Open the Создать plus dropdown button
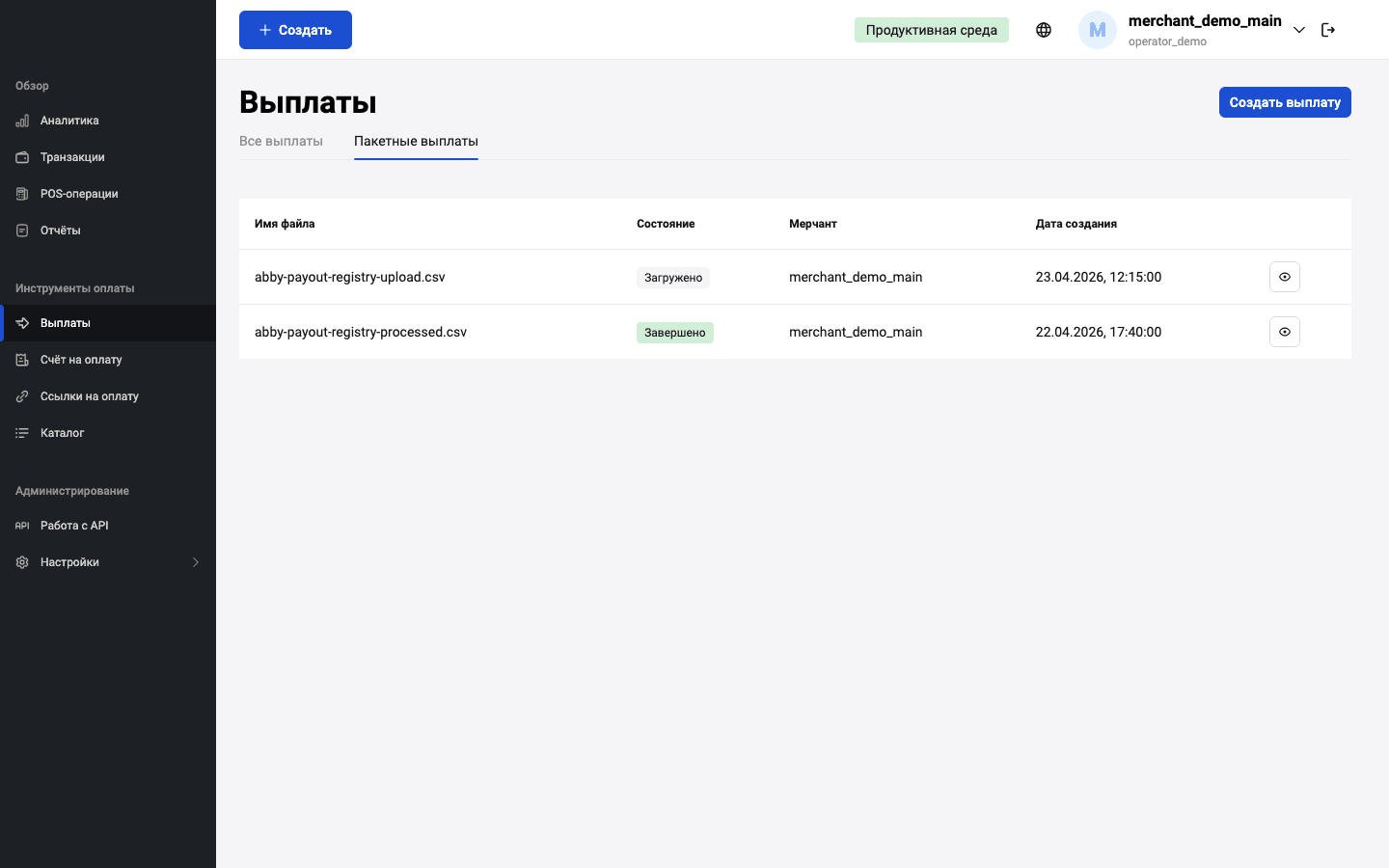1389x868 pixels. (x=295, y=30)
